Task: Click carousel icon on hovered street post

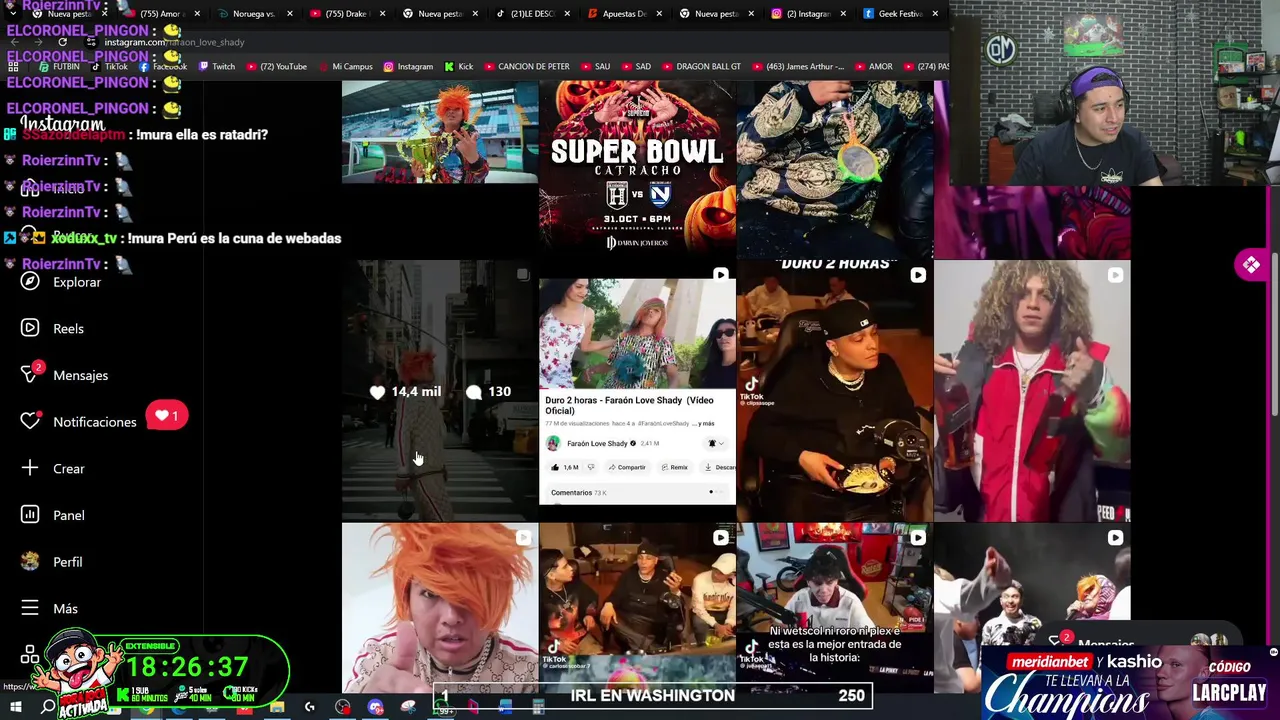Action: pos(522,275)
